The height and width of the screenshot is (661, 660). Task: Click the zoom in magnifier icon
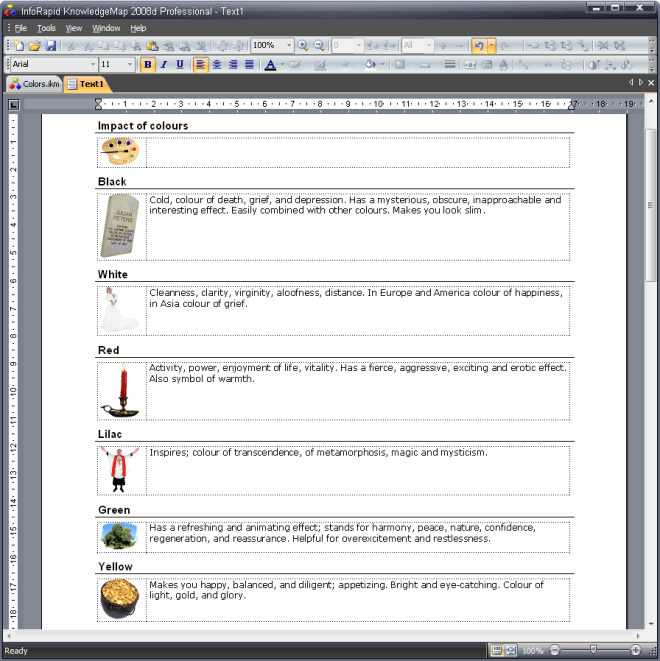click(x=303, y=46)
